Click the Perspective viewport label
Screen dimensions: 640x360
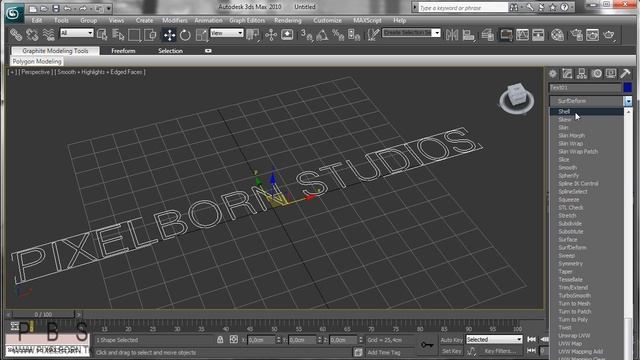coord(35,72)
